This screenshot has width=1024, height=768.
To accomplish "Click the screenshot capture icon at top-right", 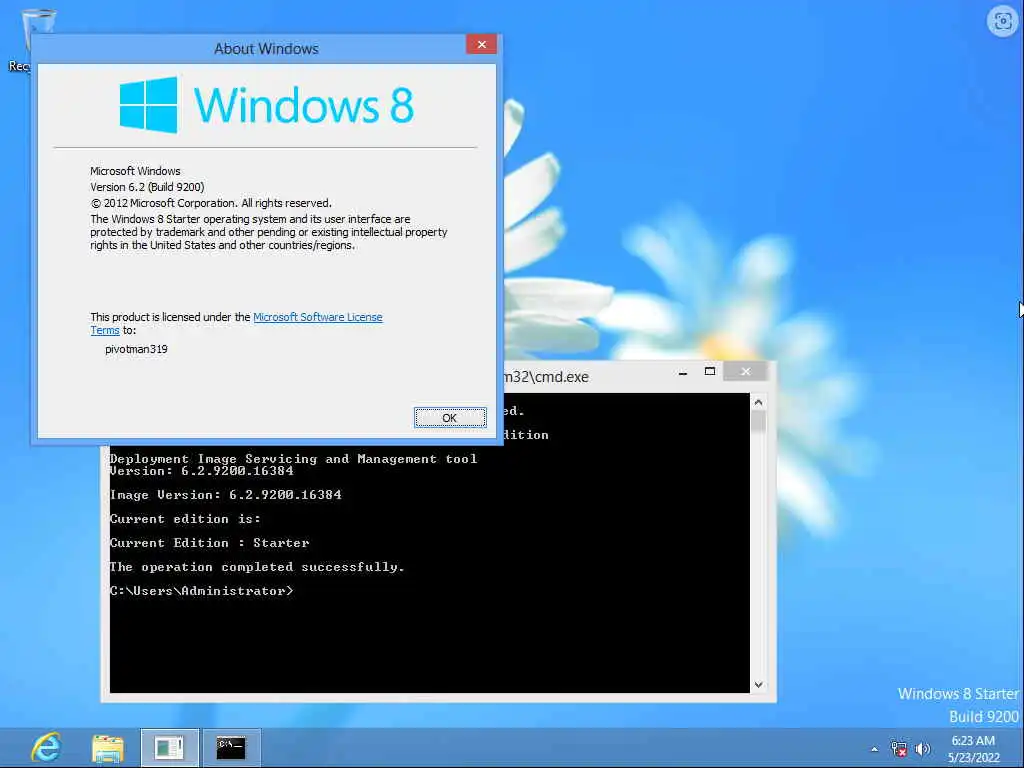I will point(1002,22).
